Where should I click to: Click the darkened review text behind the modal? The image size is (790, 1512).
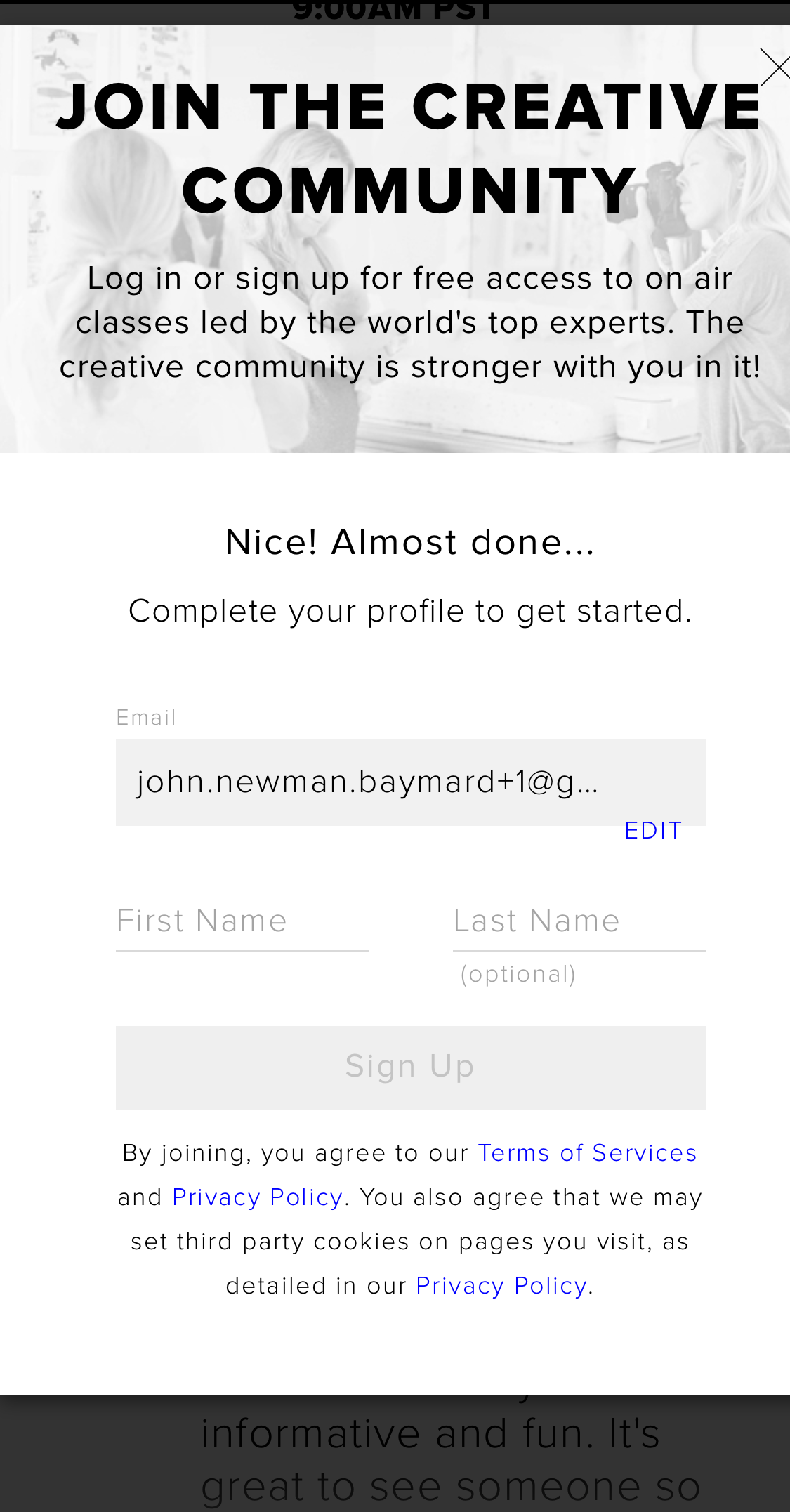tap(430, 1433)
